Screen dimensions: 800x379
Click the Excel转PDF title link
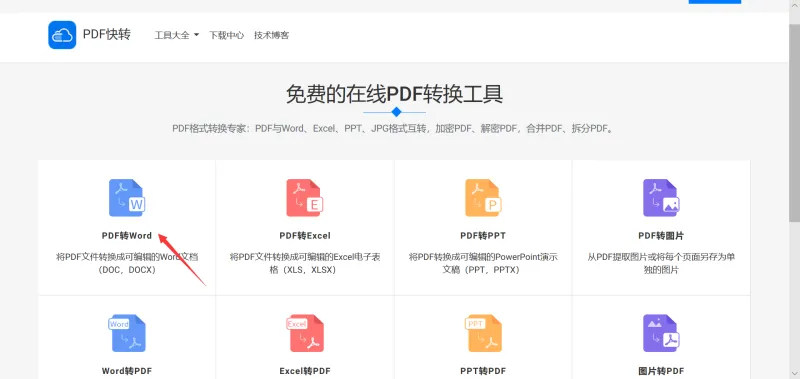[x=305, y=371]
